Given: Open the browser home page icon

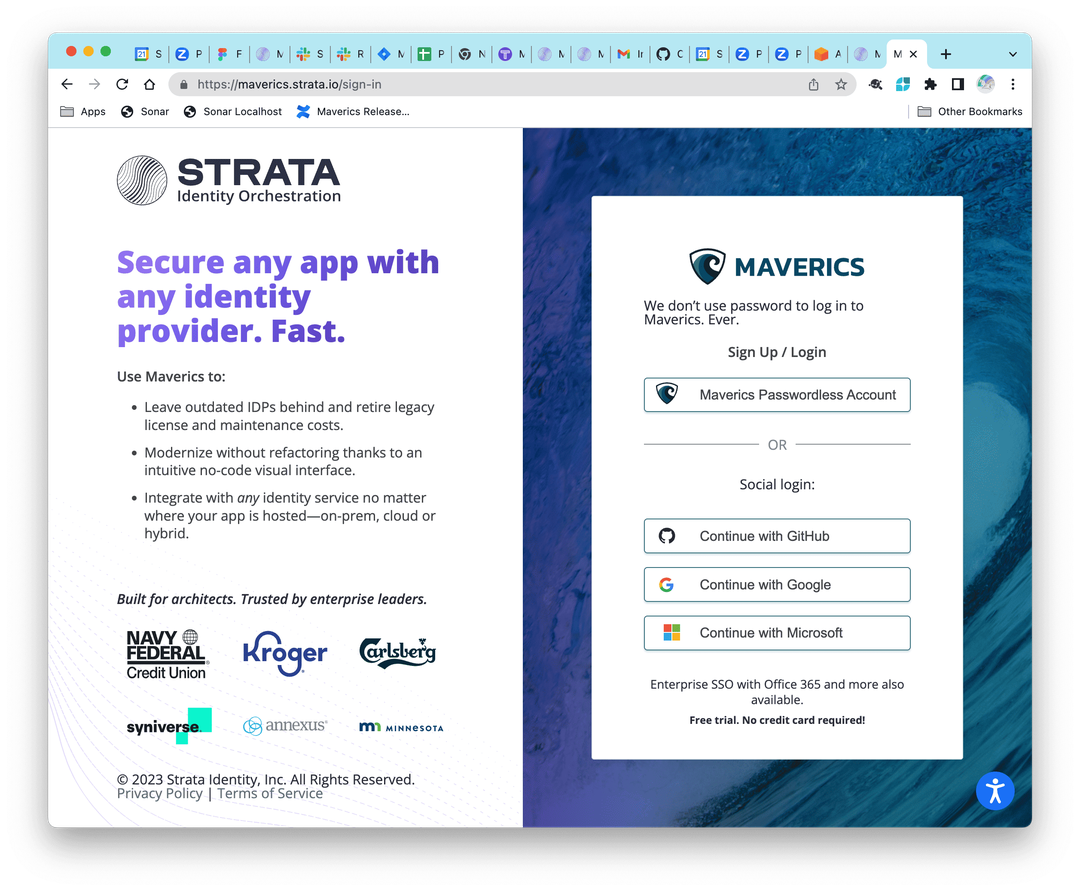Looking at the screenshot, I should (149, 84).
